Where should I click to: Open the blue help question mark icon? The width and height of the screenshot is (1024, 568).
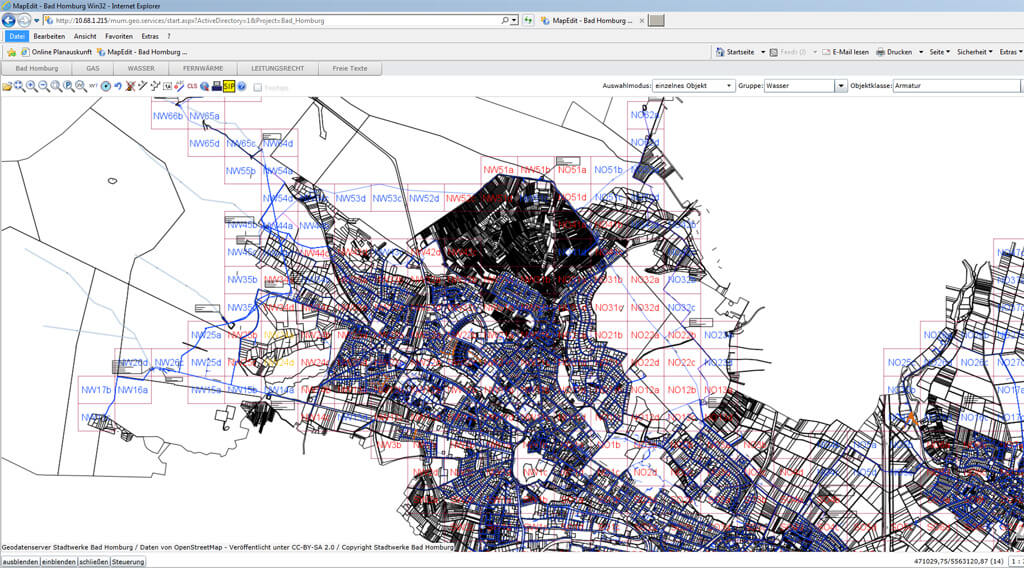coord(242,86)
